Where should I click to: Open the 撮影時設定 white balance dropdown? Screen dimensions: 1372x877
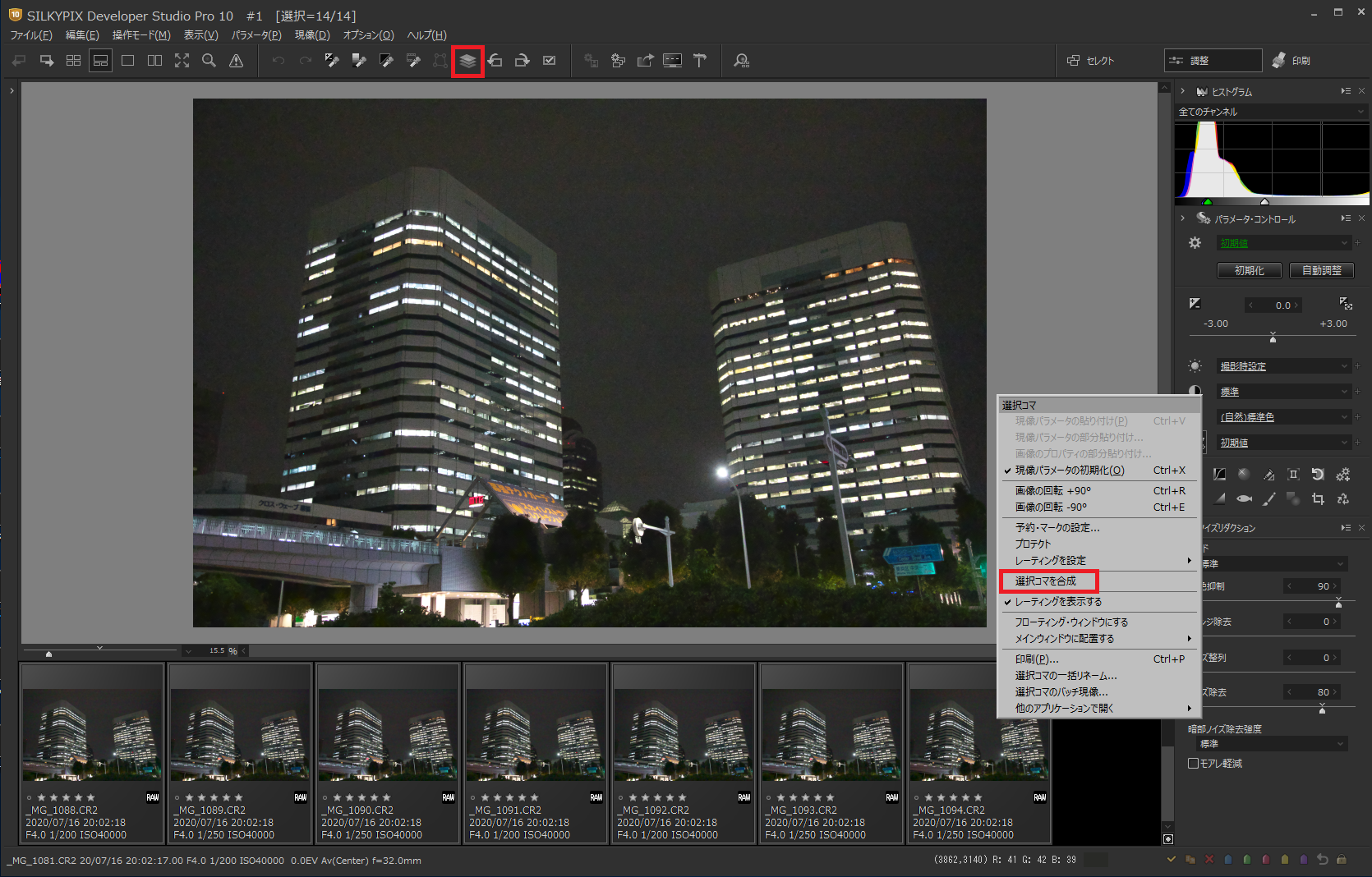[1283, 366]
